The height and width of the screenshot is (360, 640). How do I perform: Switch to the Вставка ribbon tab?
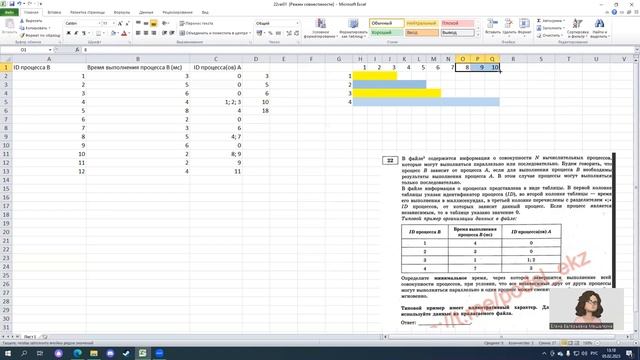(54, 12)
